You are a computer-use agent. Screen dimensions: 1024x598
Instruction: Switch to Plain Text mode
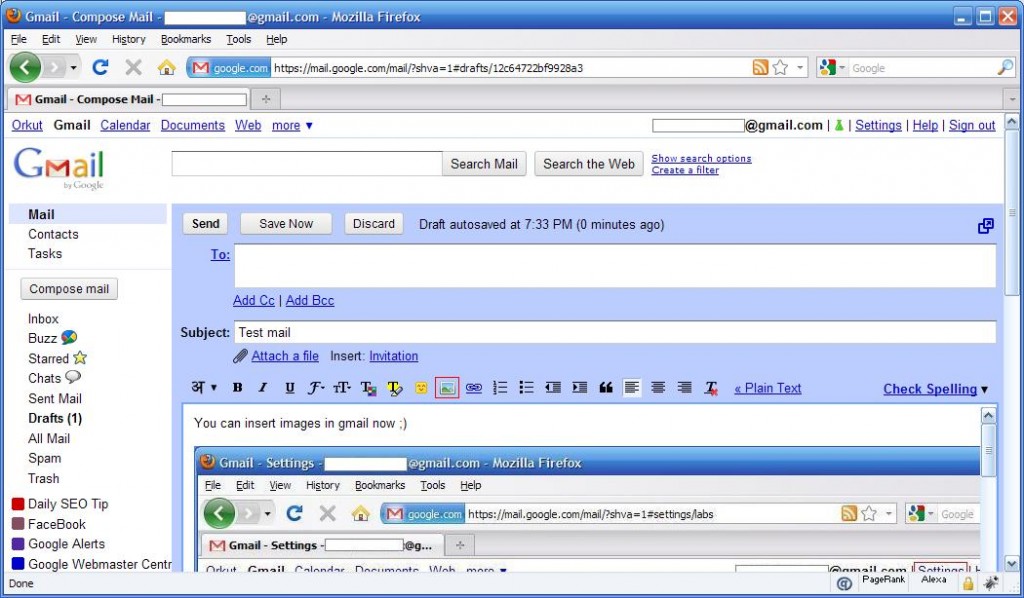coord(767,388)
